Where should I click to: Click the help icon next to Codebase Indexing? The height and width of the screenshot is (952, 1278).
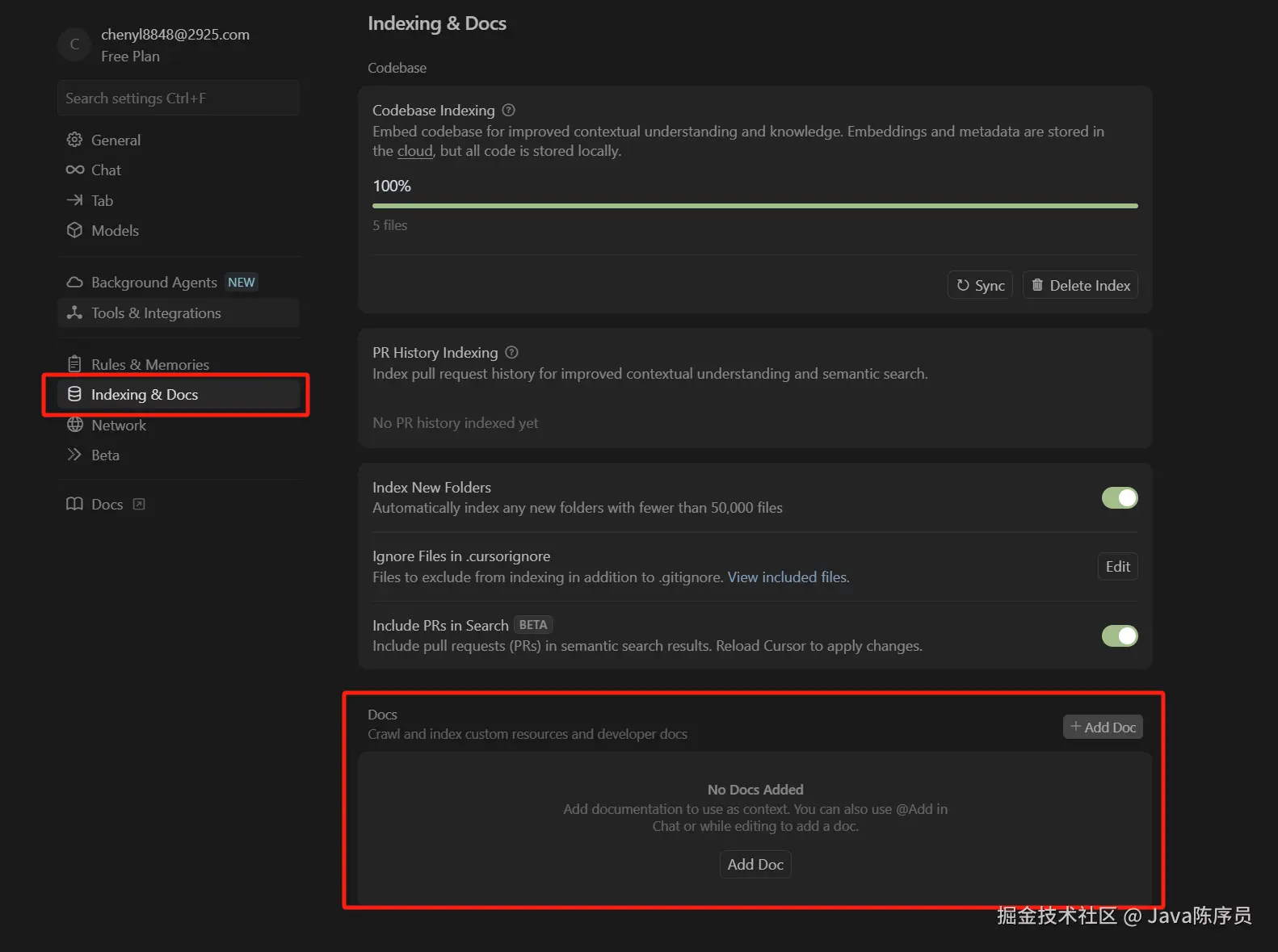[508, 110]
